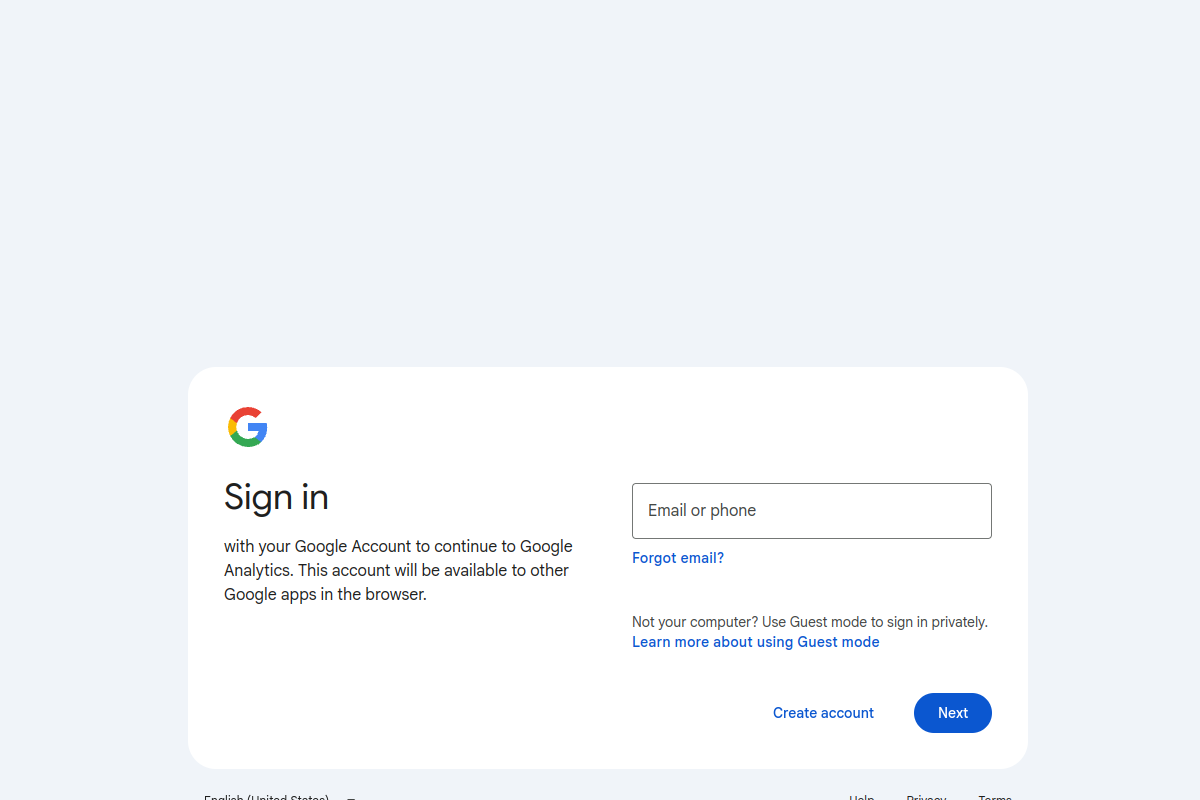Click the blue Next pill button
Image resolution: width=1200 pixels, height=800 pixels.
click(x=952, y=712)
